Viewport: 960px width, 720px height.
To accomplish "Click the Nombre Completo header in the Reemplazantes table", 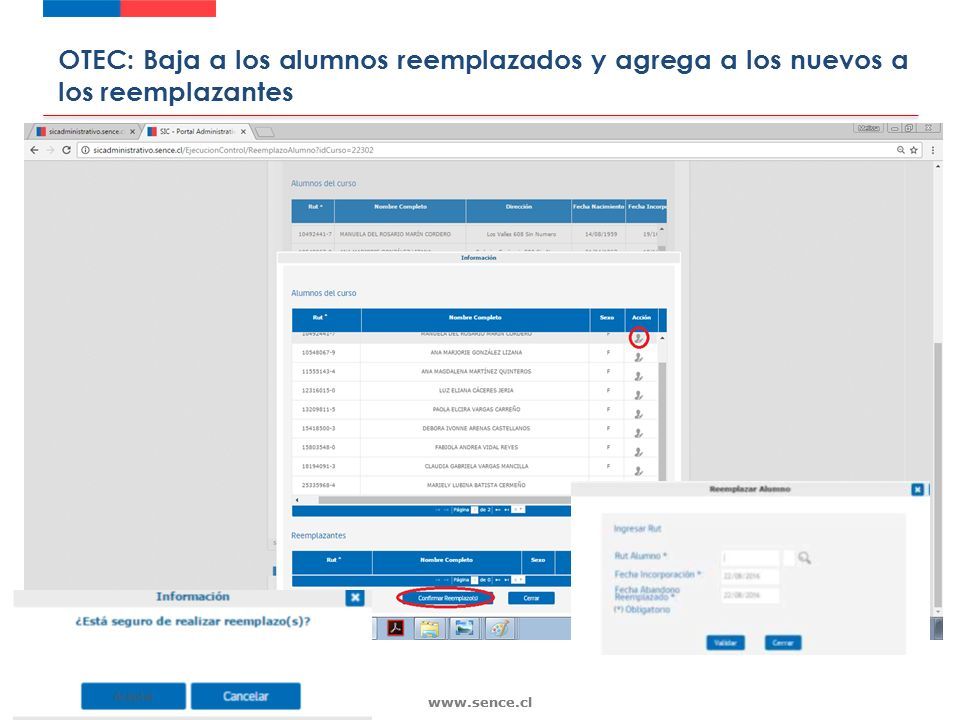I will point(446,562).
